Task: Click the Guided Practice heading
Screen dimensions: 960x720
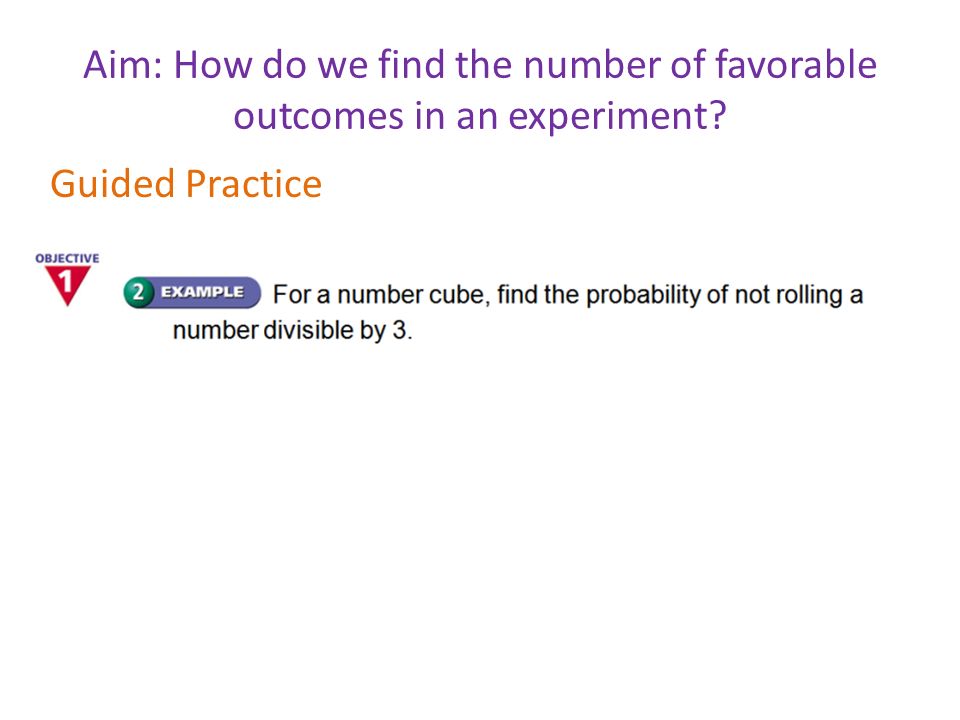Action: point(186,184)
